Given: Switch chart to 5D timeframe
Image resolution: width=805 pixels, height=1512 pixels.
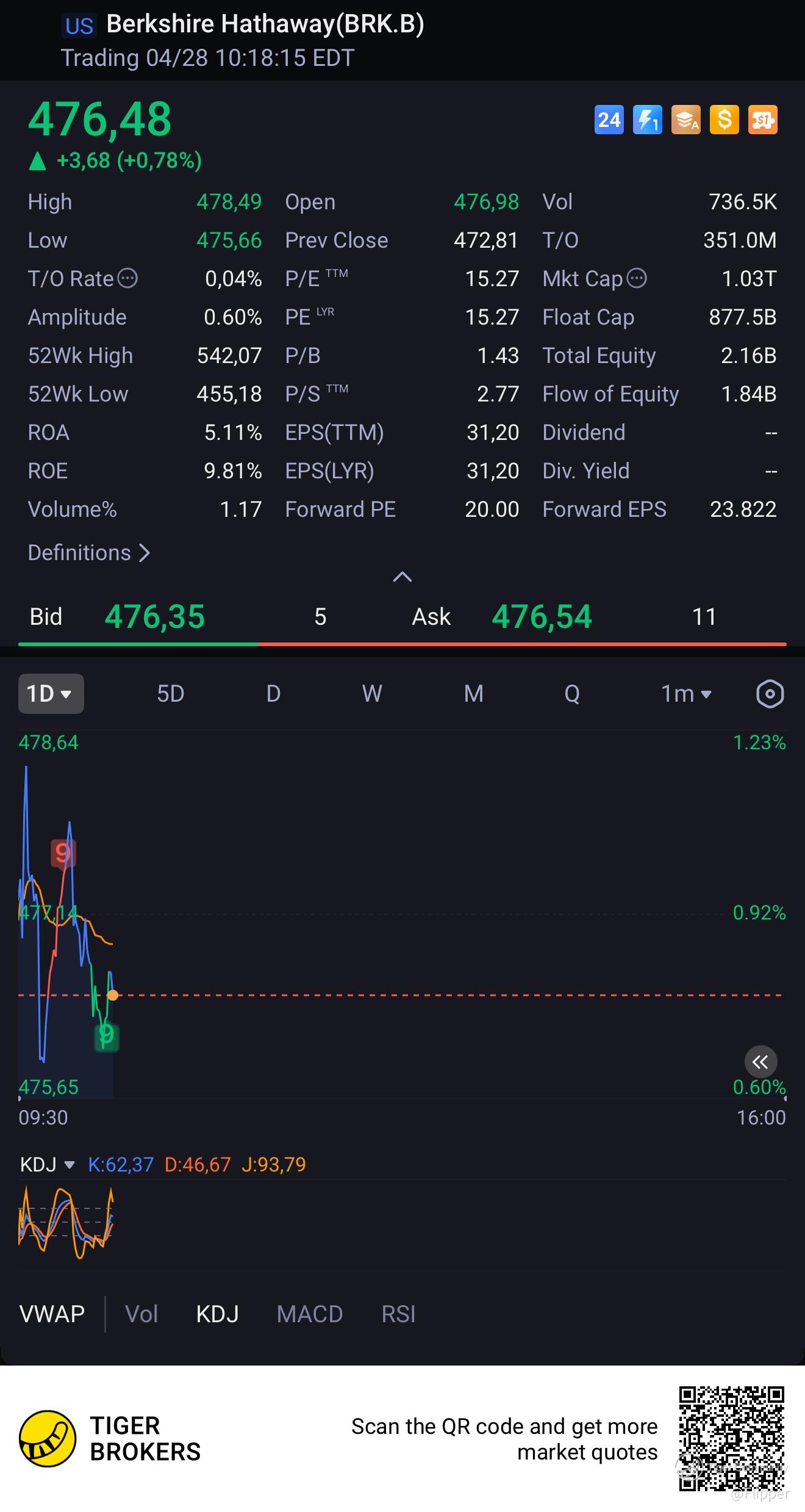Looking at the screenshot, I should (x=171, y=694).
